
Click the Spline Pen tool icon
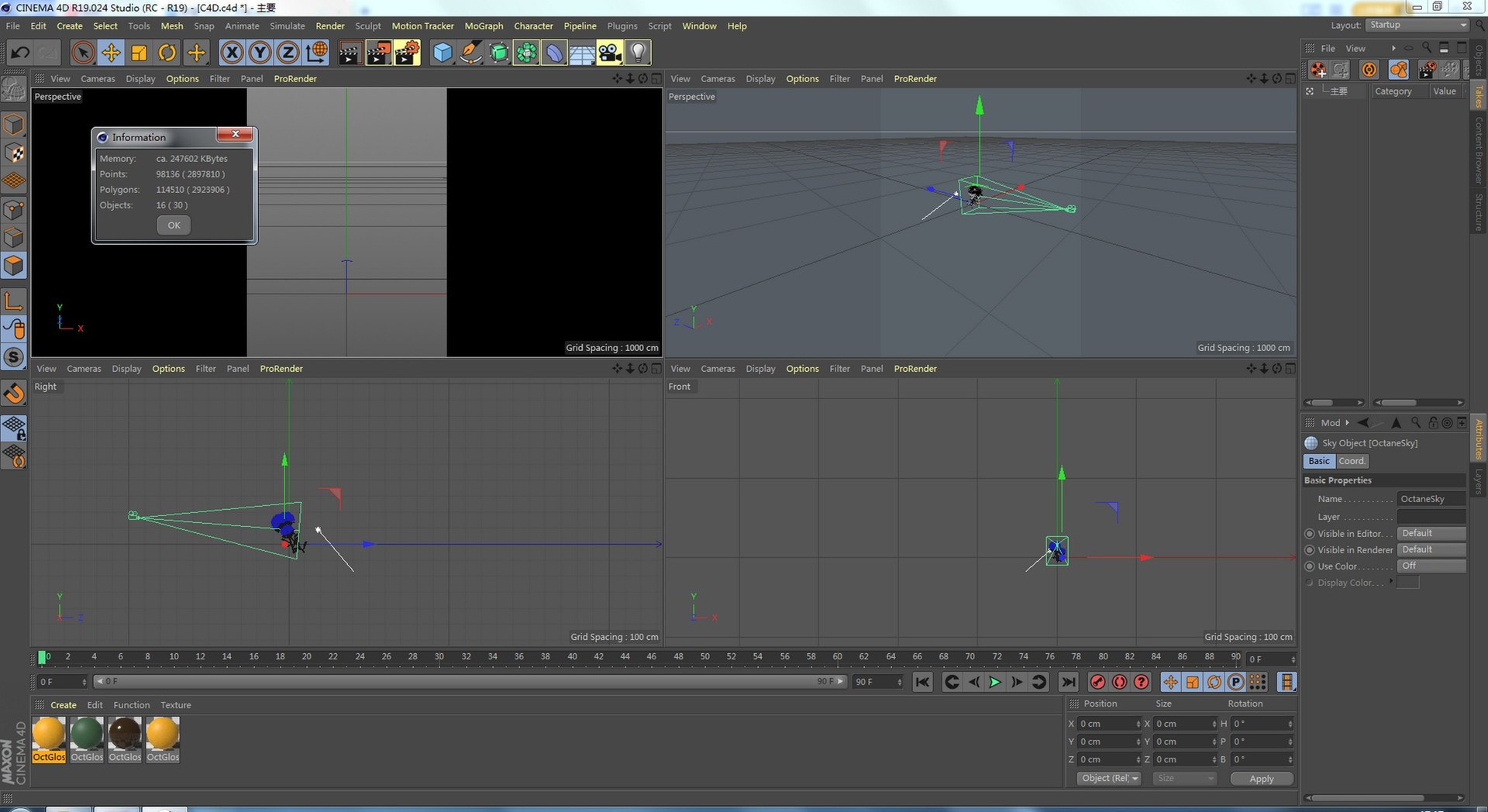coord(470,53)
